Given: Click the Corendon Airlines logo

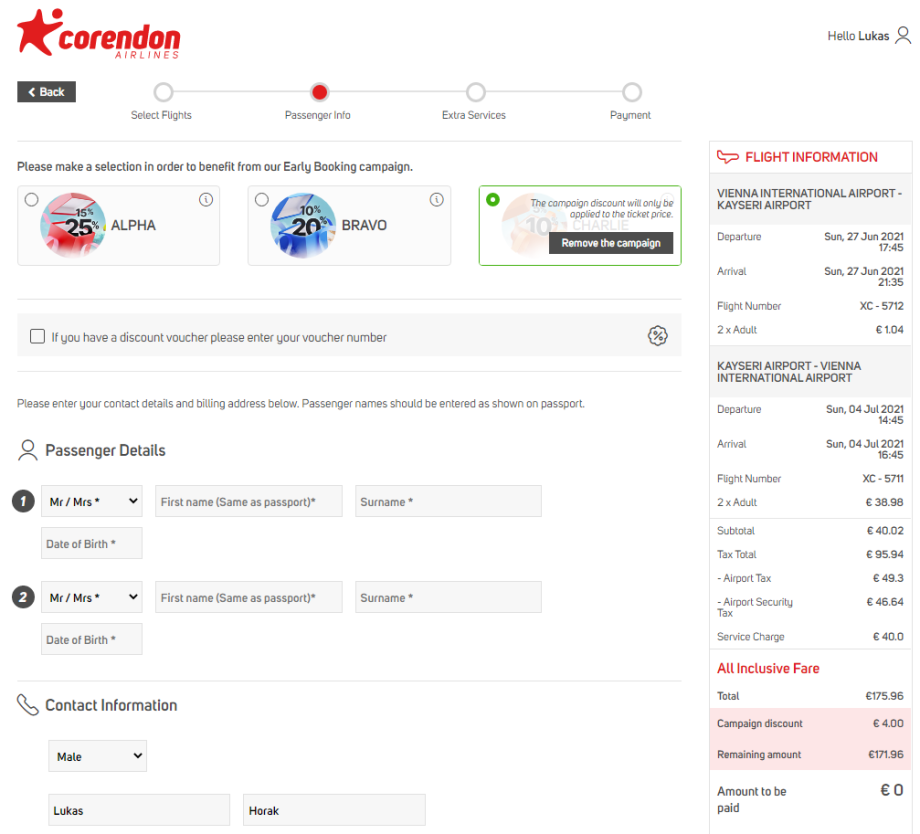Looking at the screenshot, I should coord(99,34).
